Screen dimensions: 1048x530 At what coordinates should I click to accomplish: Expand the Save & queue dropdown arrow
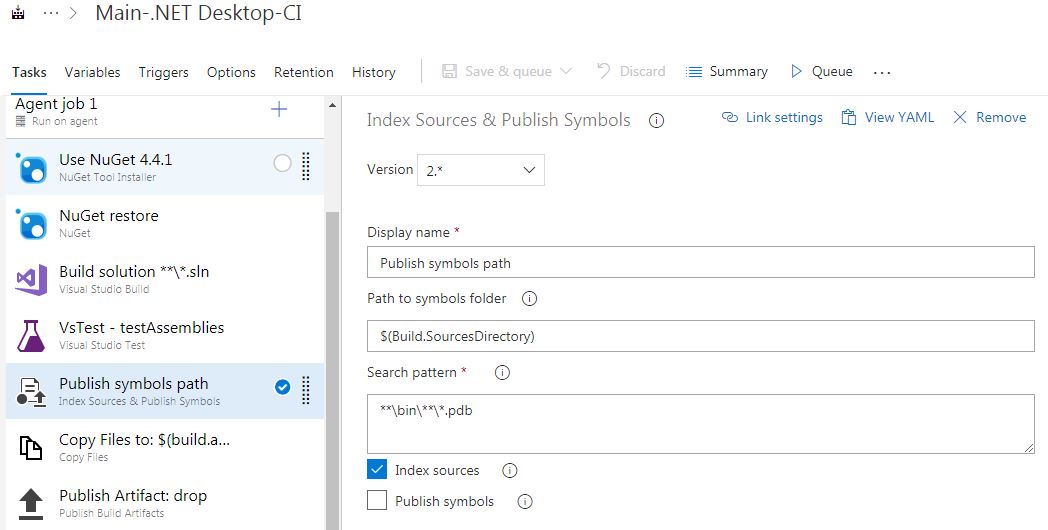point(565,72)
